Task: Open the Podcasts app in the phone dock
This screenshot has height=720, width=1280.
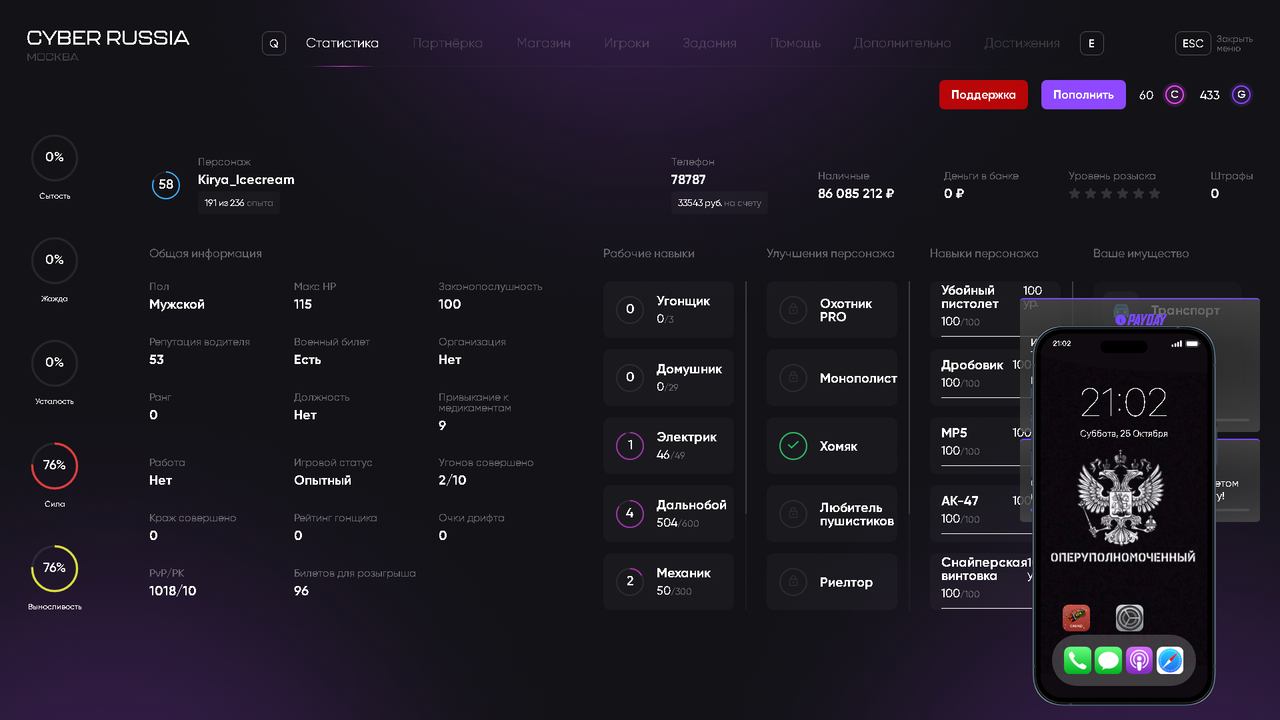Action: 1139,660
